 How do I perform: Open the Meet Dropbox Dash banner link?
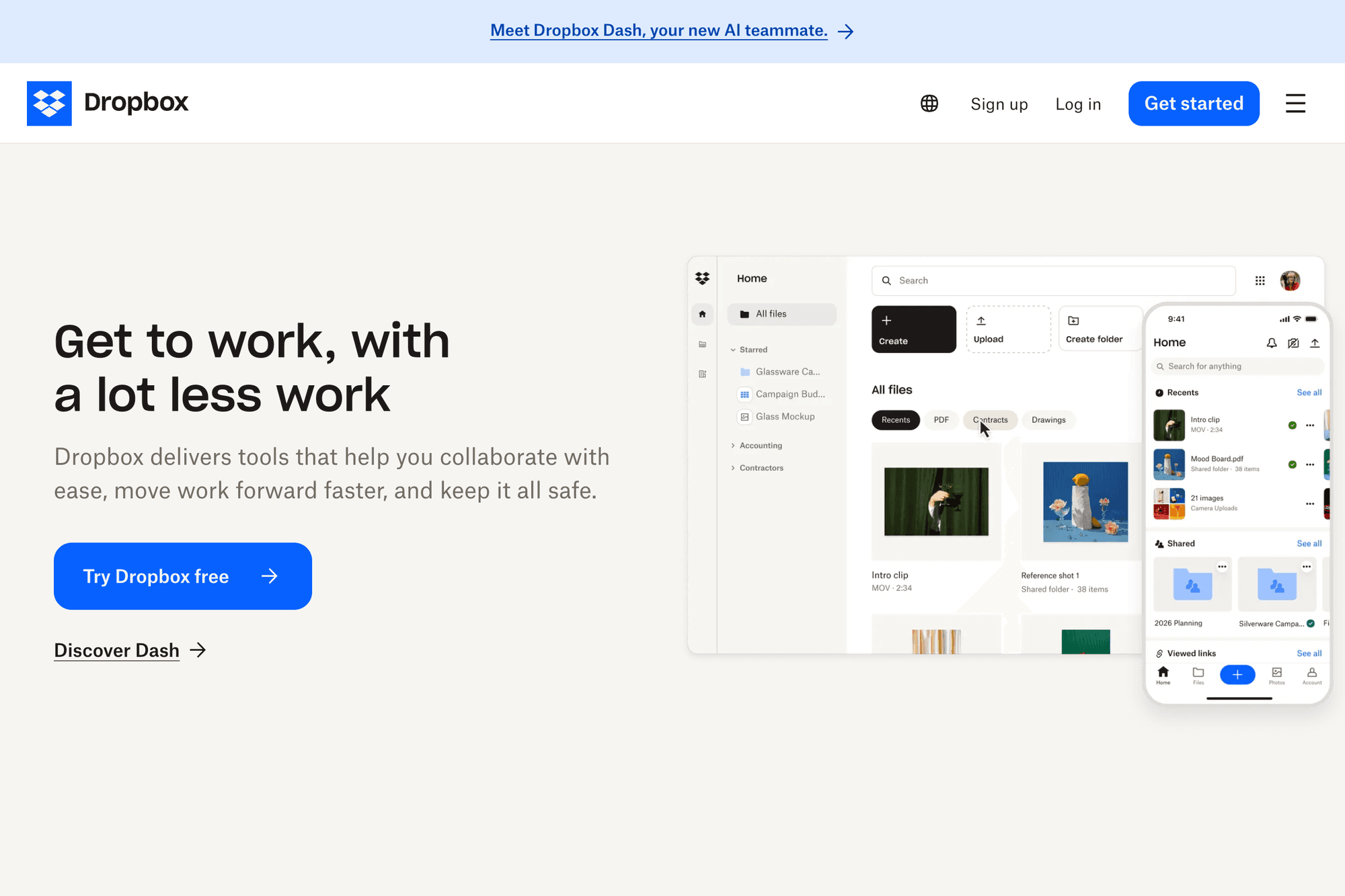click(x=659, y=31)
